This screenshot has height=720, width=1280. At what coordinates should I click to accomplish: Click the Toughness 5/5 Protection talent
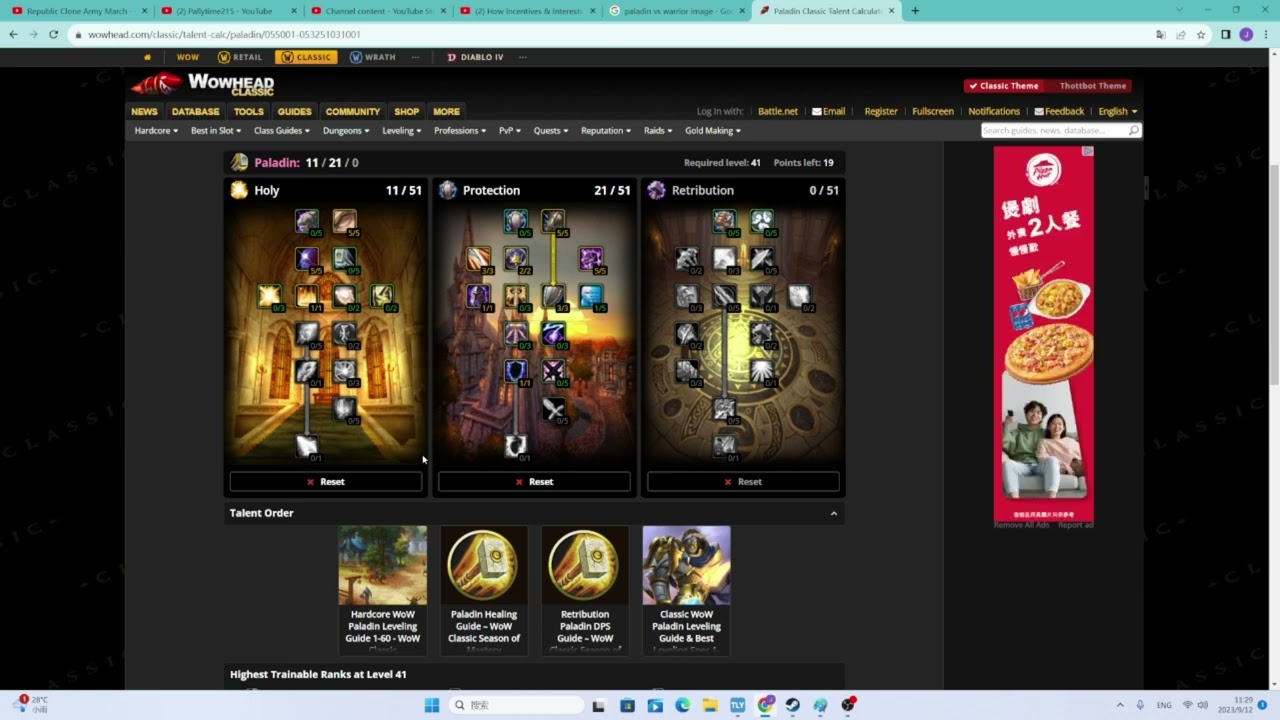(591, 259)
